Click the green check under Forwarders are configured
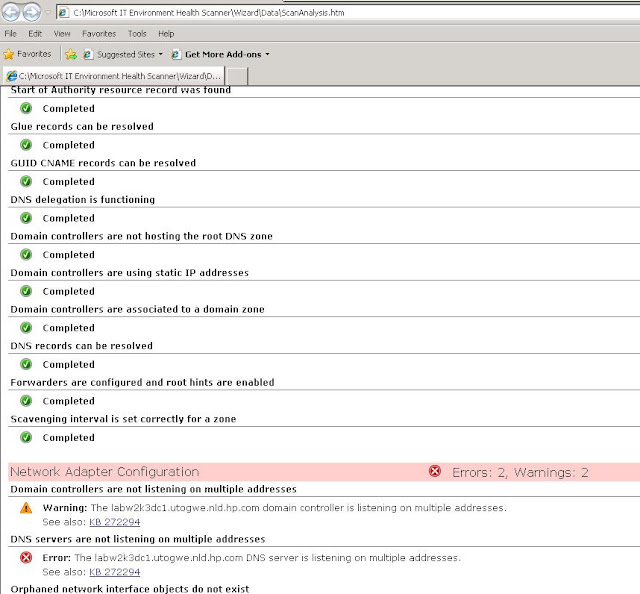Image resolution: width=640 pixels, height=594 pixels. point(26,400)
